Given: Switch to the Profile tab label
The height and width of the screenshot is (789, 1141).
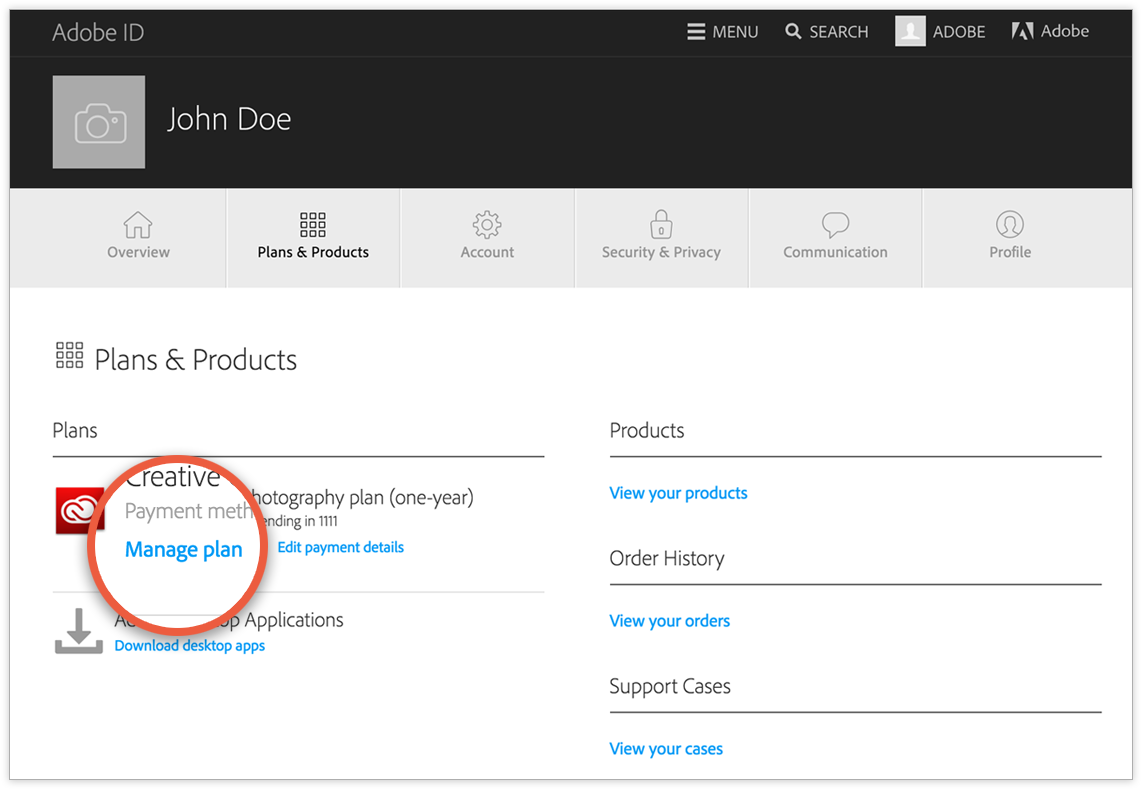Looking at the screenshot, I should pos(1010,253).
